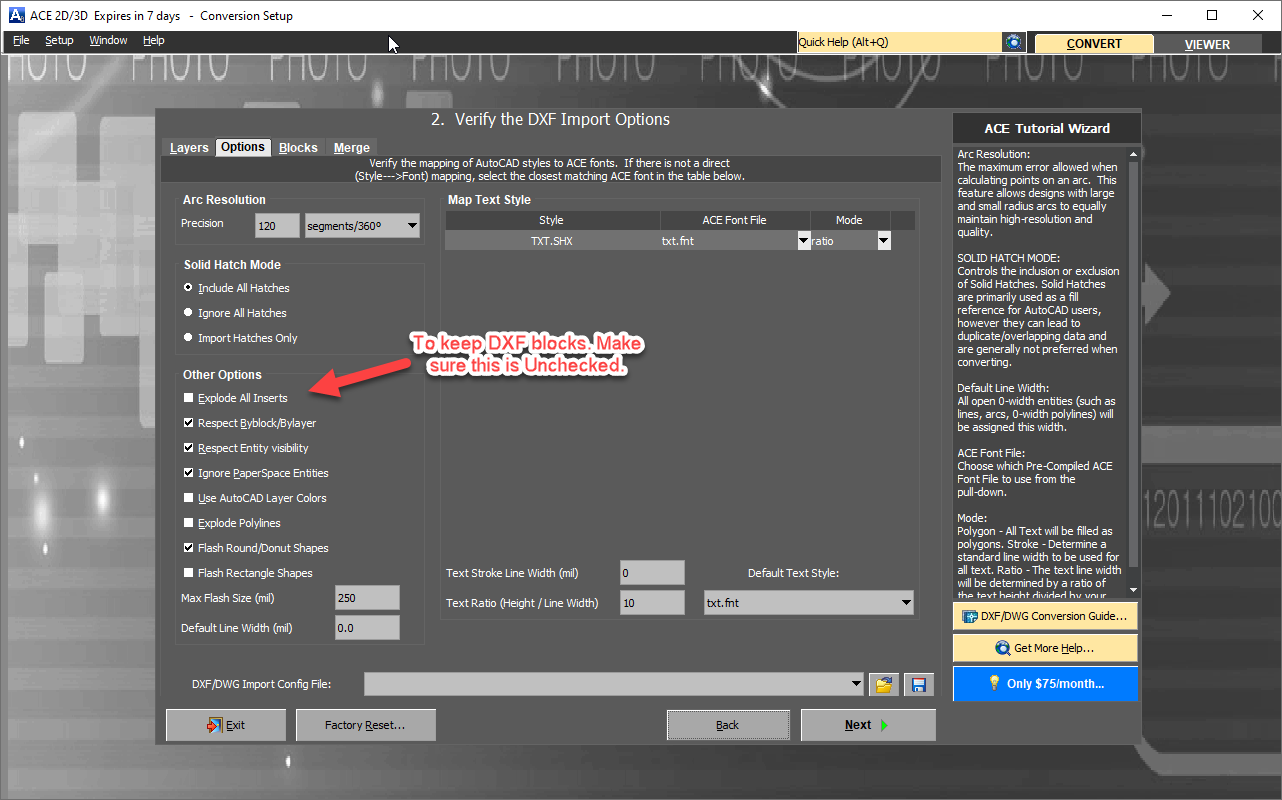Click the Default Line Width field

click(367, 628)
